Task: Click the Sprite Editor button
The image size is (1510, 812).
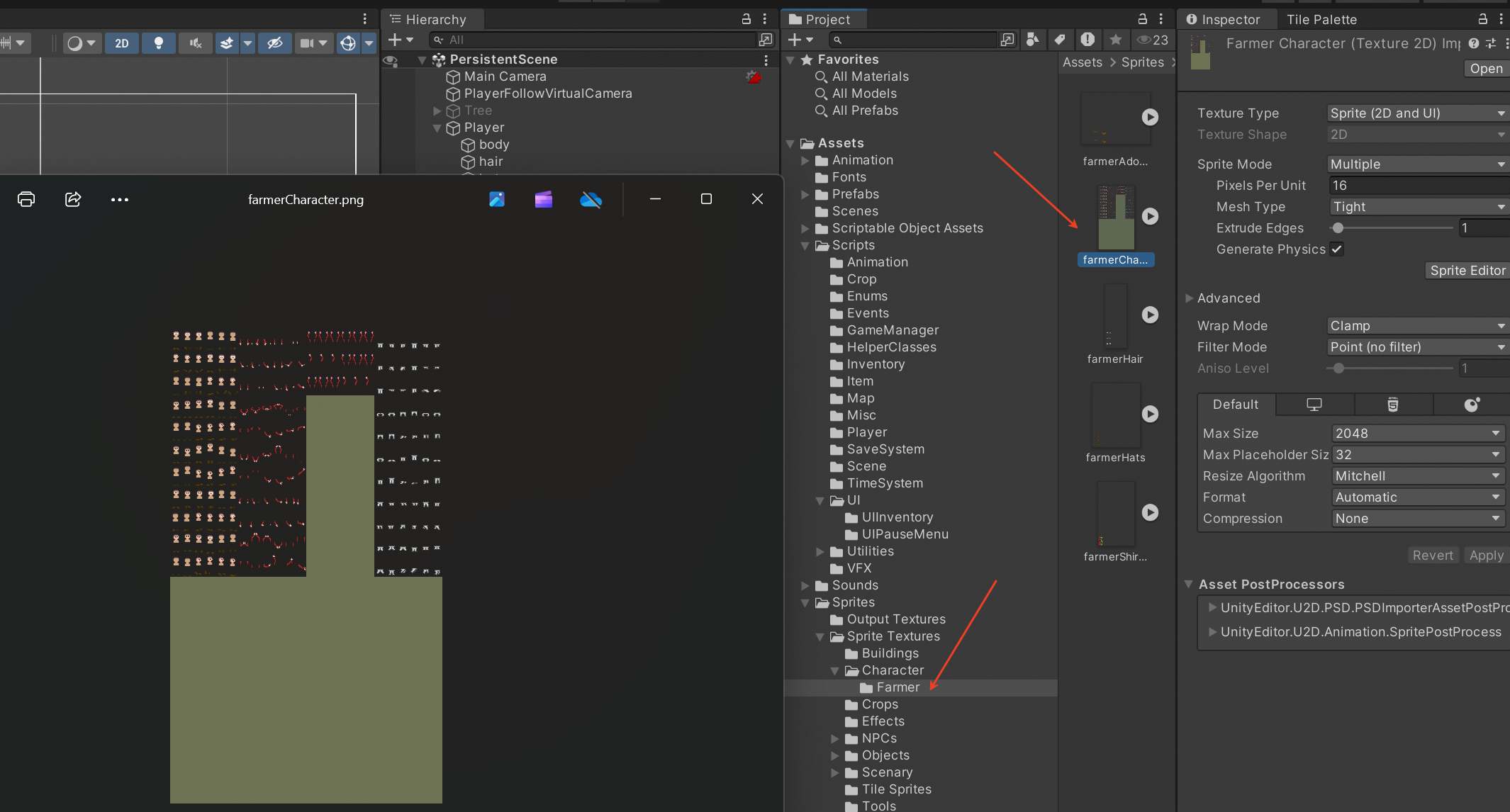Action: tap(1467, 270)
